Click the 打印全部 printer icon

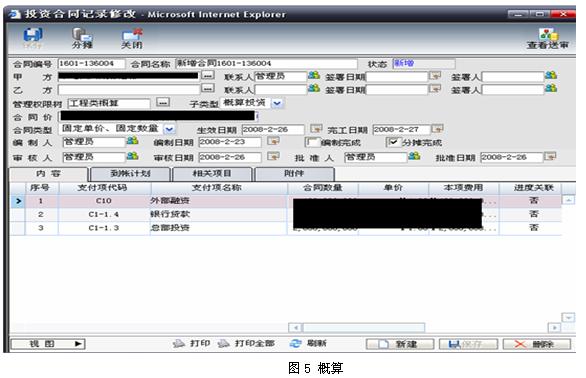(x=223, y=343)
